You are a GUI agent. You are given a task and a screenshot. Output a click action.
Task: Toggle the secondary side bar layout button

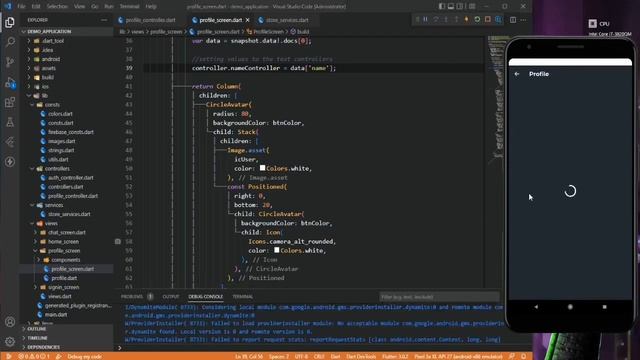460,6
